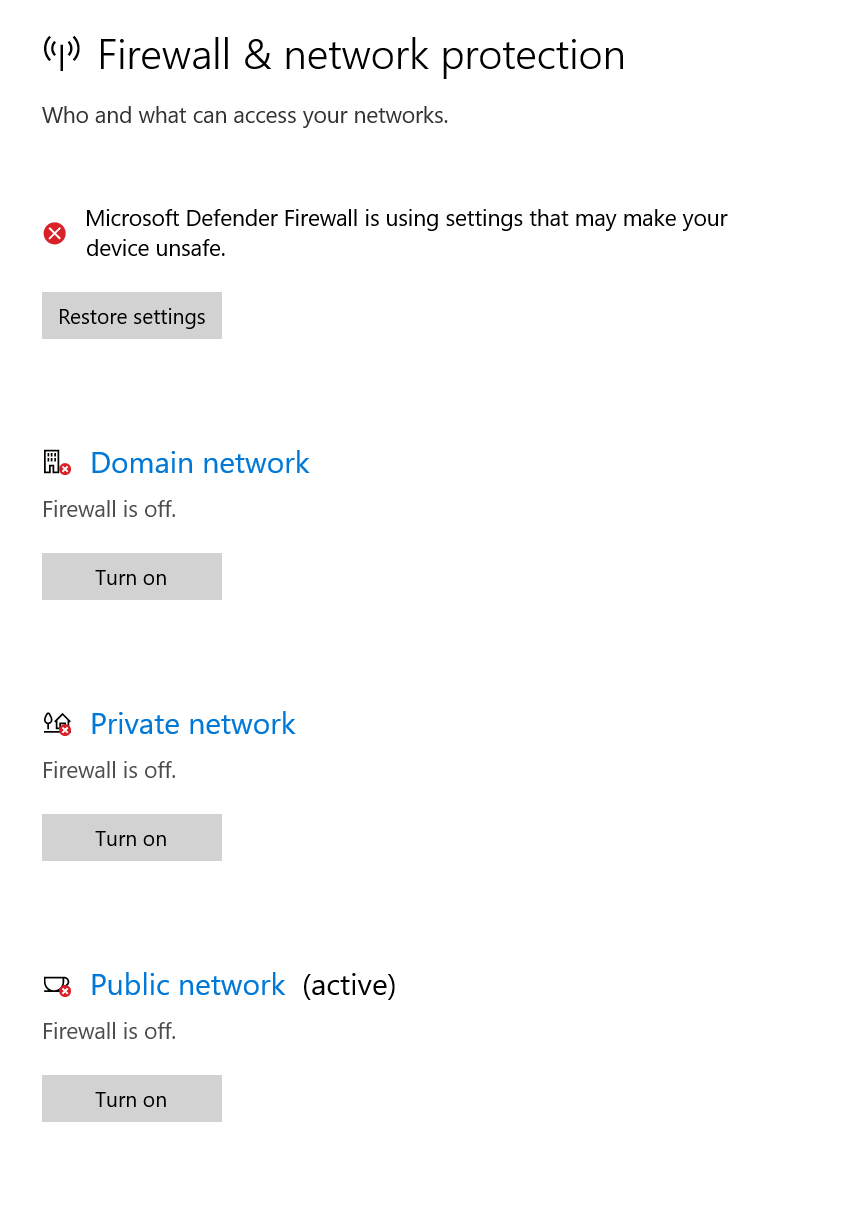Click the Private network house icon
848x1229 pixels.
tap(57, 724)
